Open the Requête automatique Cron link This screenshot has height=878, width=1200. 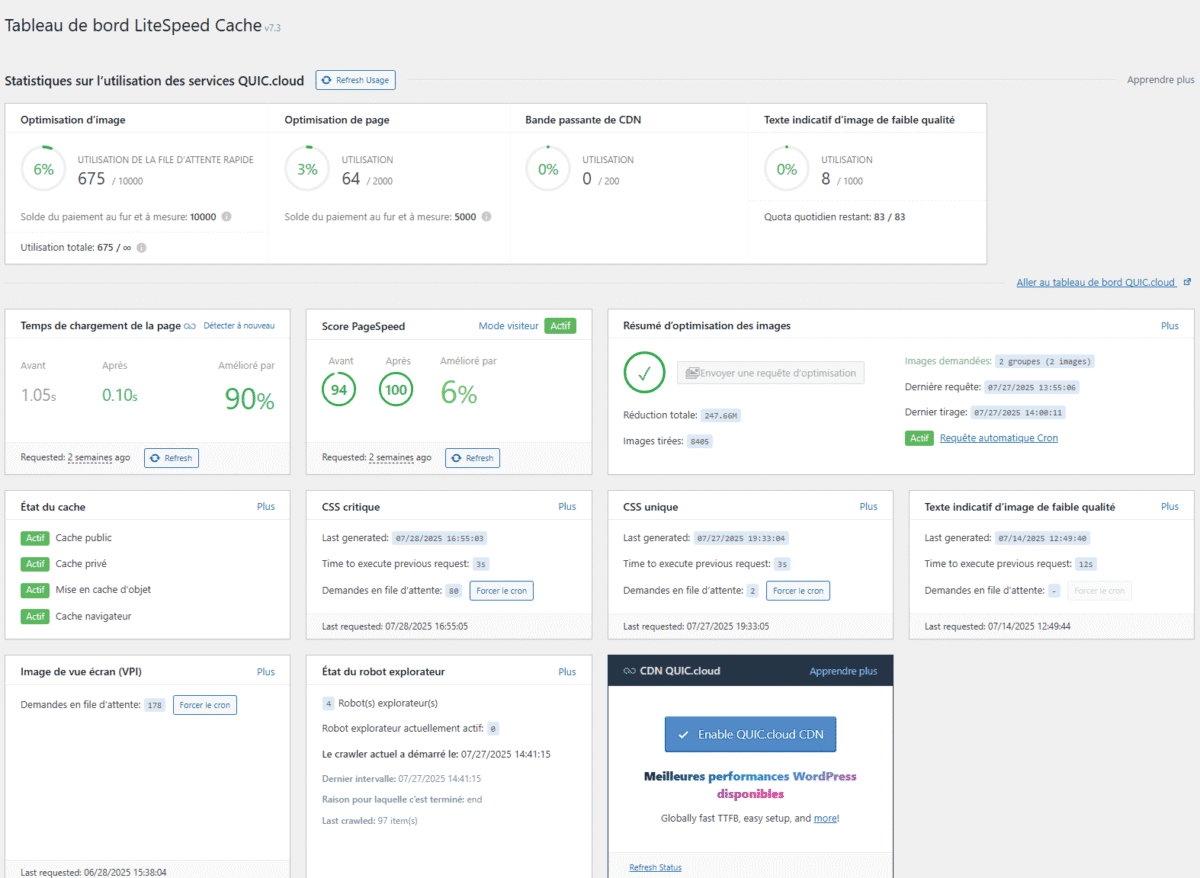[998, 438]
